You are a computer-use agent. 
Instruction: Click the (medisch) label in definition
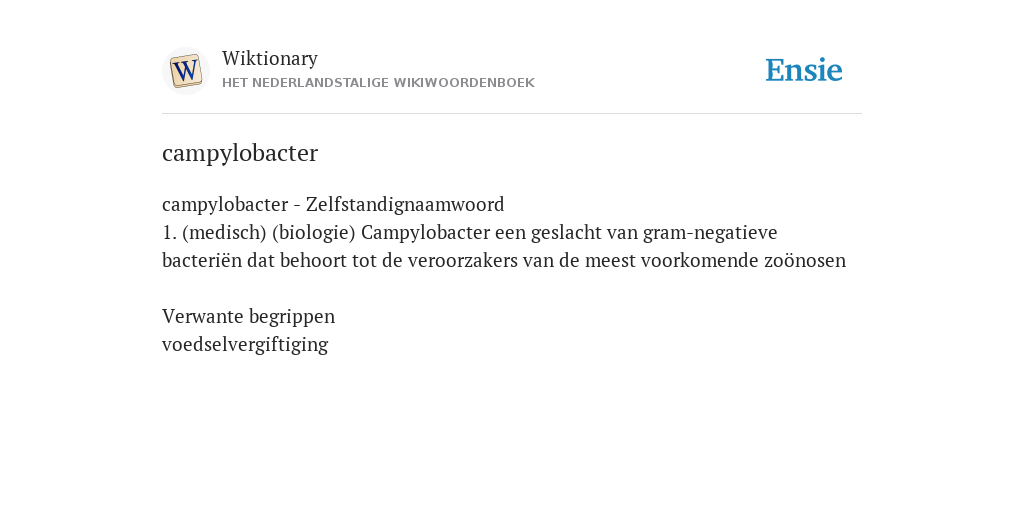[224, 232]
